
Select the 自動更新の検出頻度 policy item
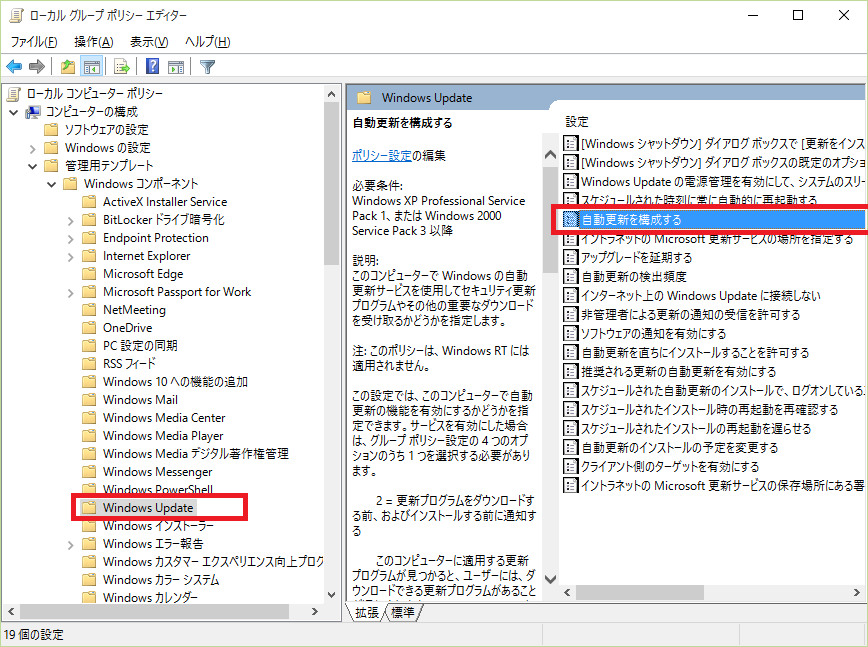634,276
